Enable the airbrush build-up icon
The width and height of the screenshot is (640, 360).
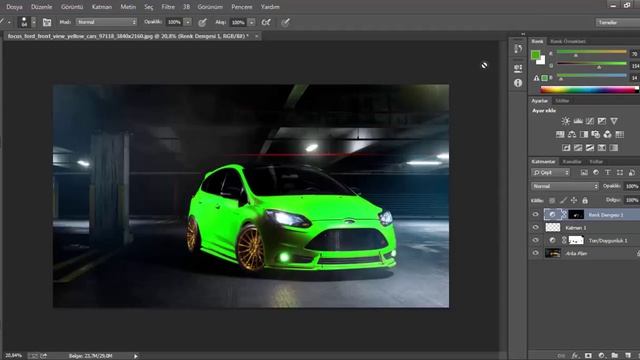(x=266, y=22)
